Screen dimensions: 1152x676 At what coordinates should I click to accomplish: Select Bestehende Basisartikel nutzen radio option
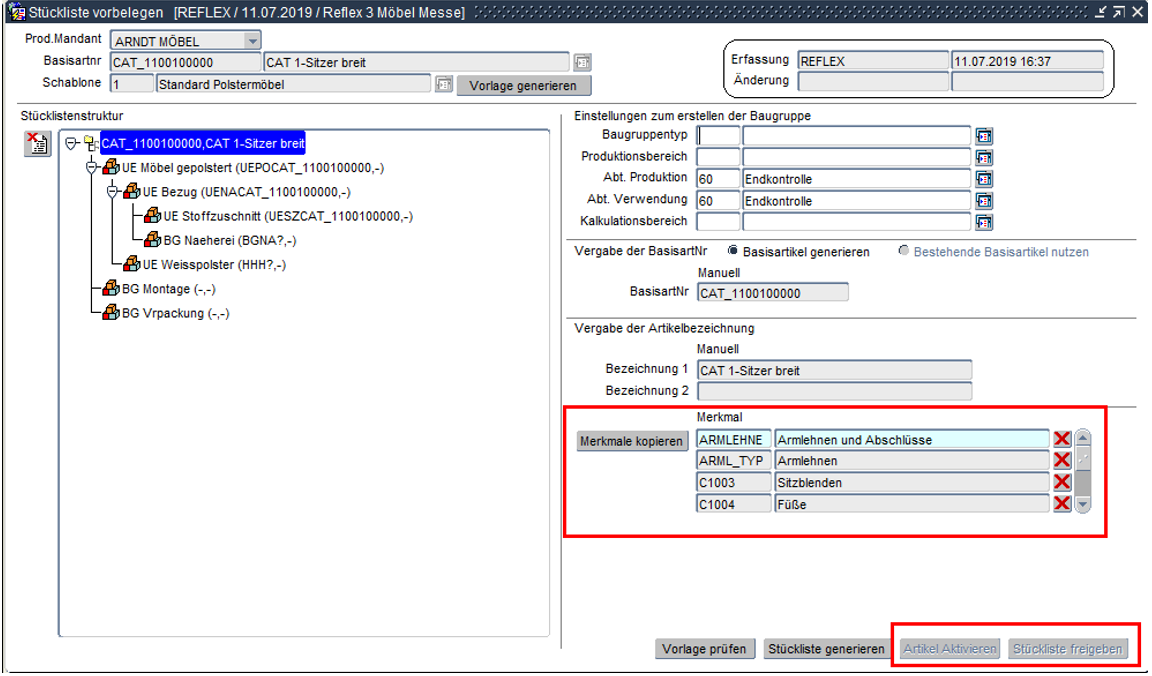pos(905,252)
